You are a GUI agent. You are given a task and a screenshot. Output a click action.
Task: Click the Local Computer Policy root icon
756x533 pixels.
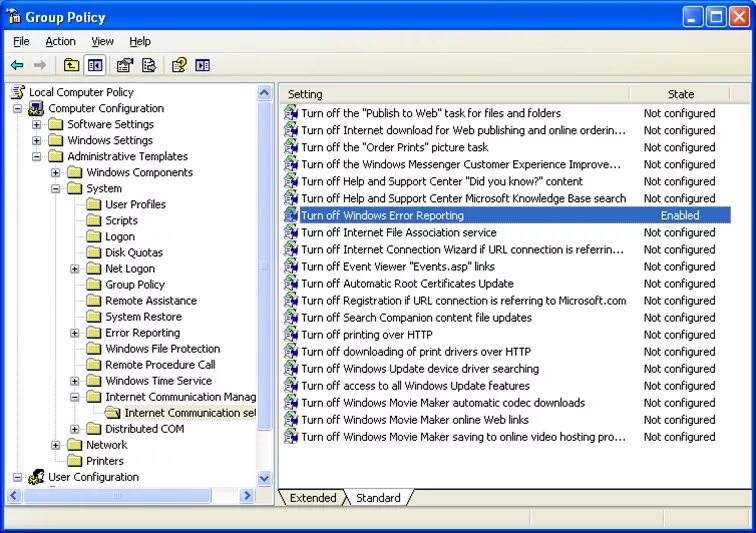18,92
